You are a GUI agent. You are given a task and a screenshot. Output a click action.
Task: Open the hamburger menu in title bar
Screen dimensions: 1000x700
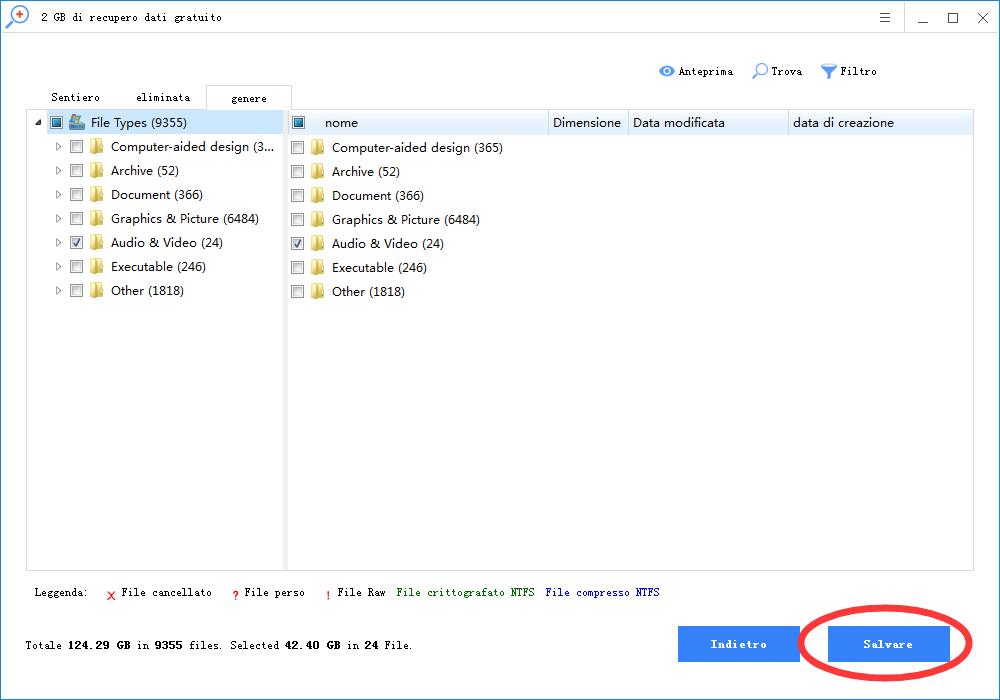click(885, 18)
